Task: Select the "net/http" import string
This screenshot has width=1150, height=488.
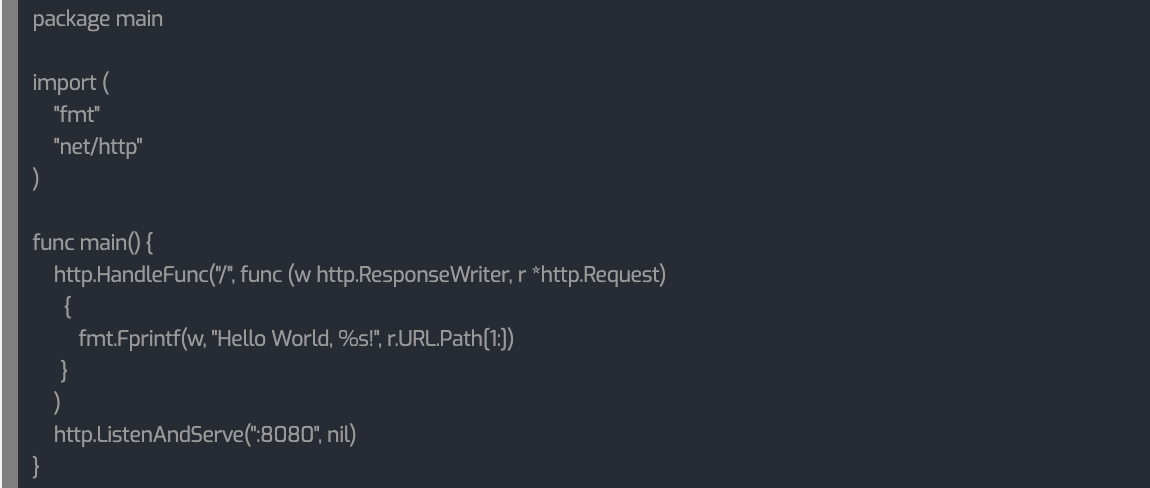Action: tap(98, 147)
